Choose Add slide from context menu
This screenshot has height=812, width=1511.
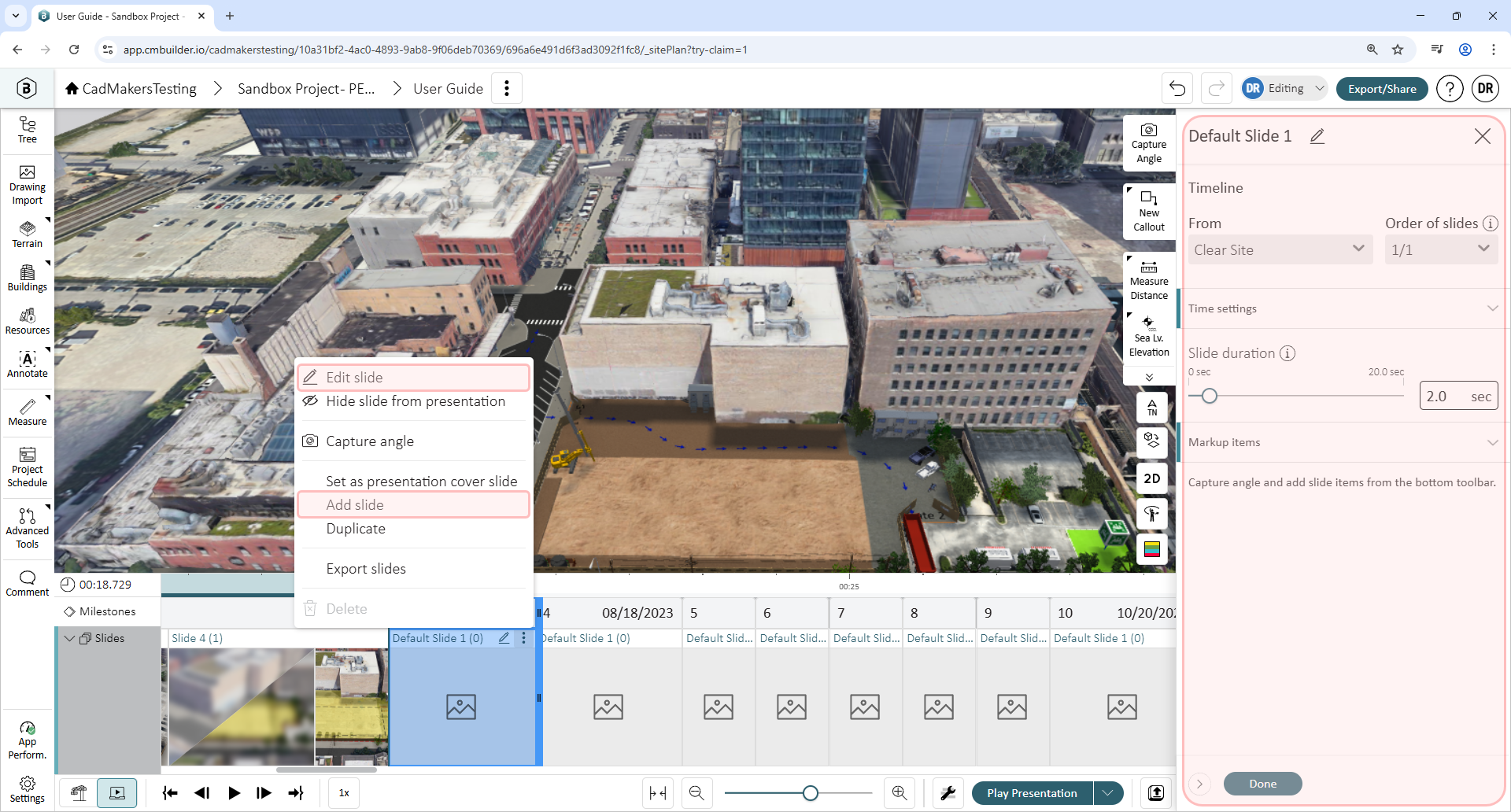(x=413, y=505)
